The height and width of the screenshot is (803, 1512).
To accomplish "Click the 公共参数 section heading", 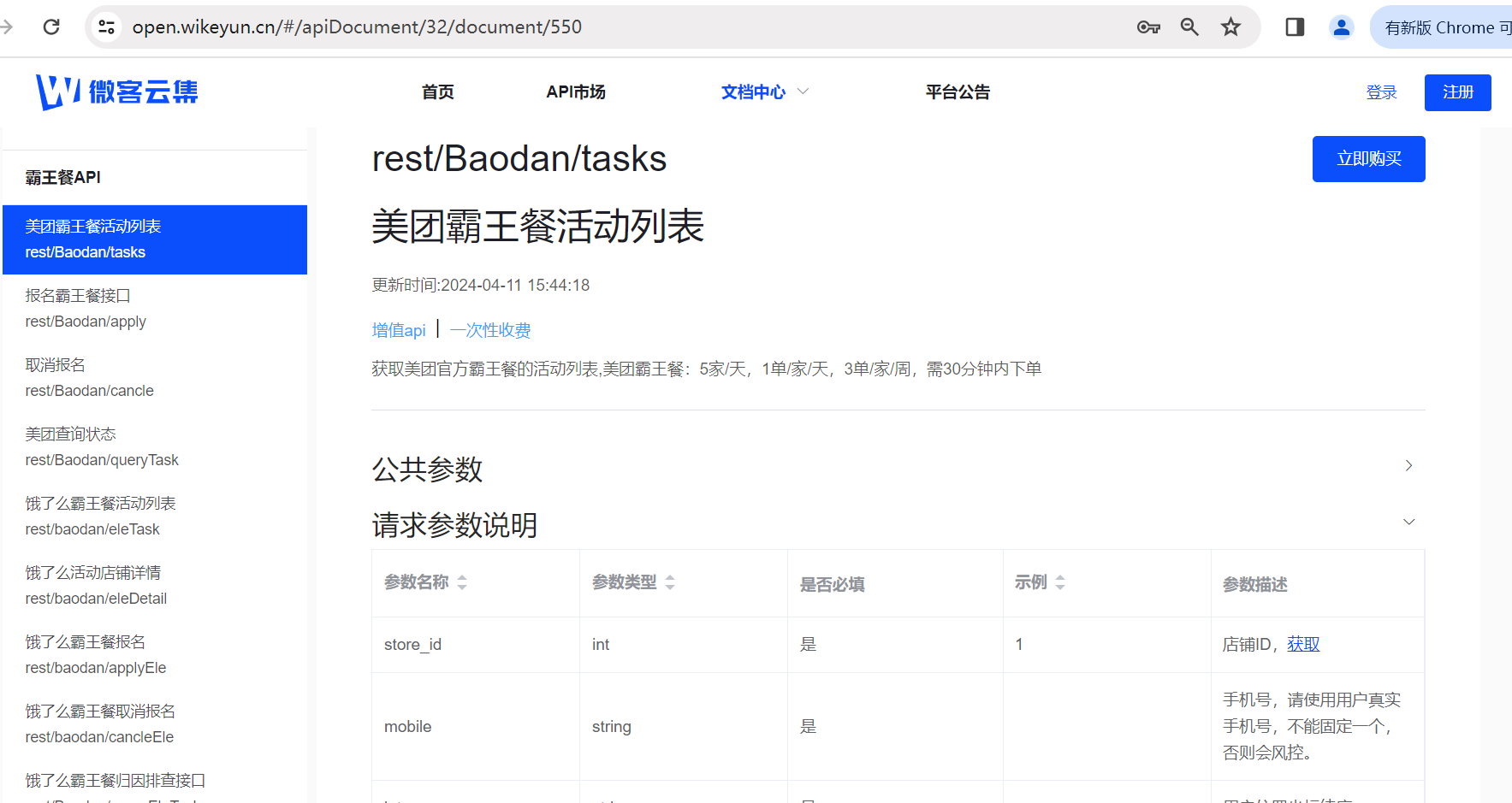I will tap(427, 469).
